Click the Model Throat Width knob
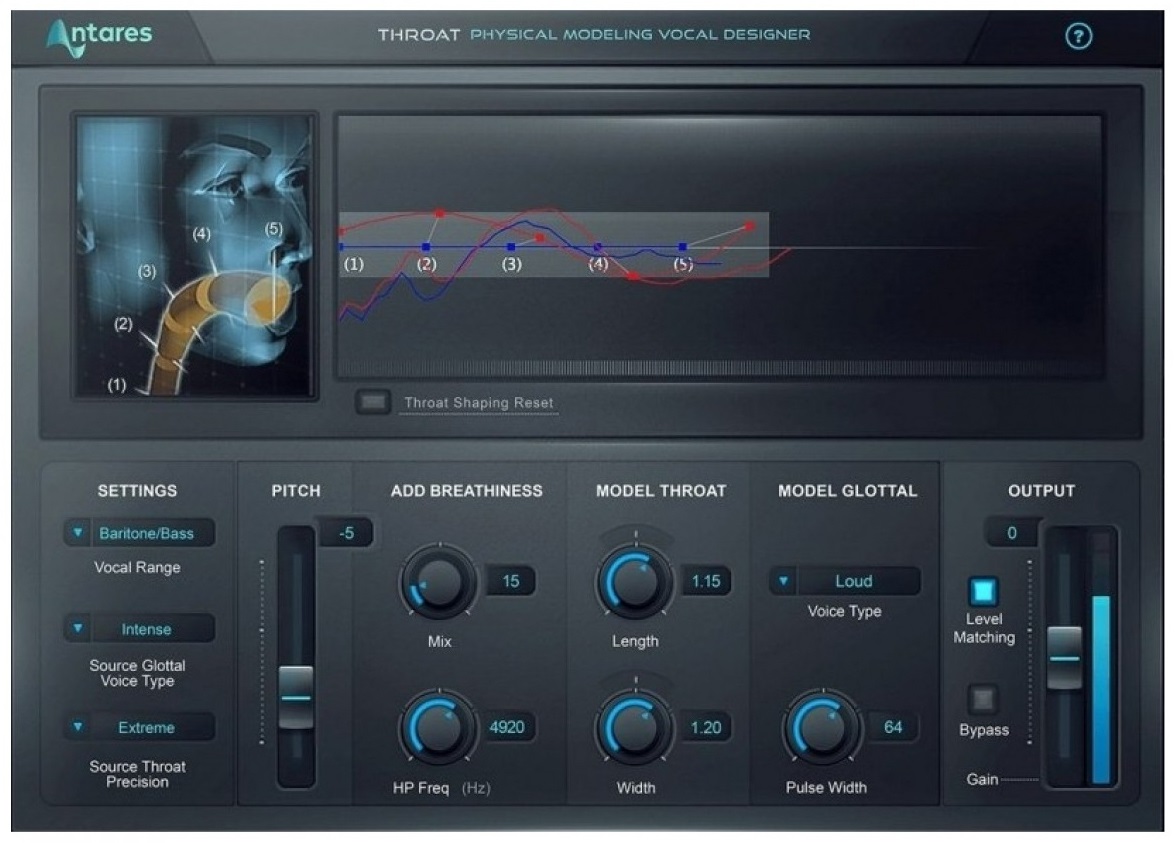This screenshot has width=1175, height=843. (635, 727)
